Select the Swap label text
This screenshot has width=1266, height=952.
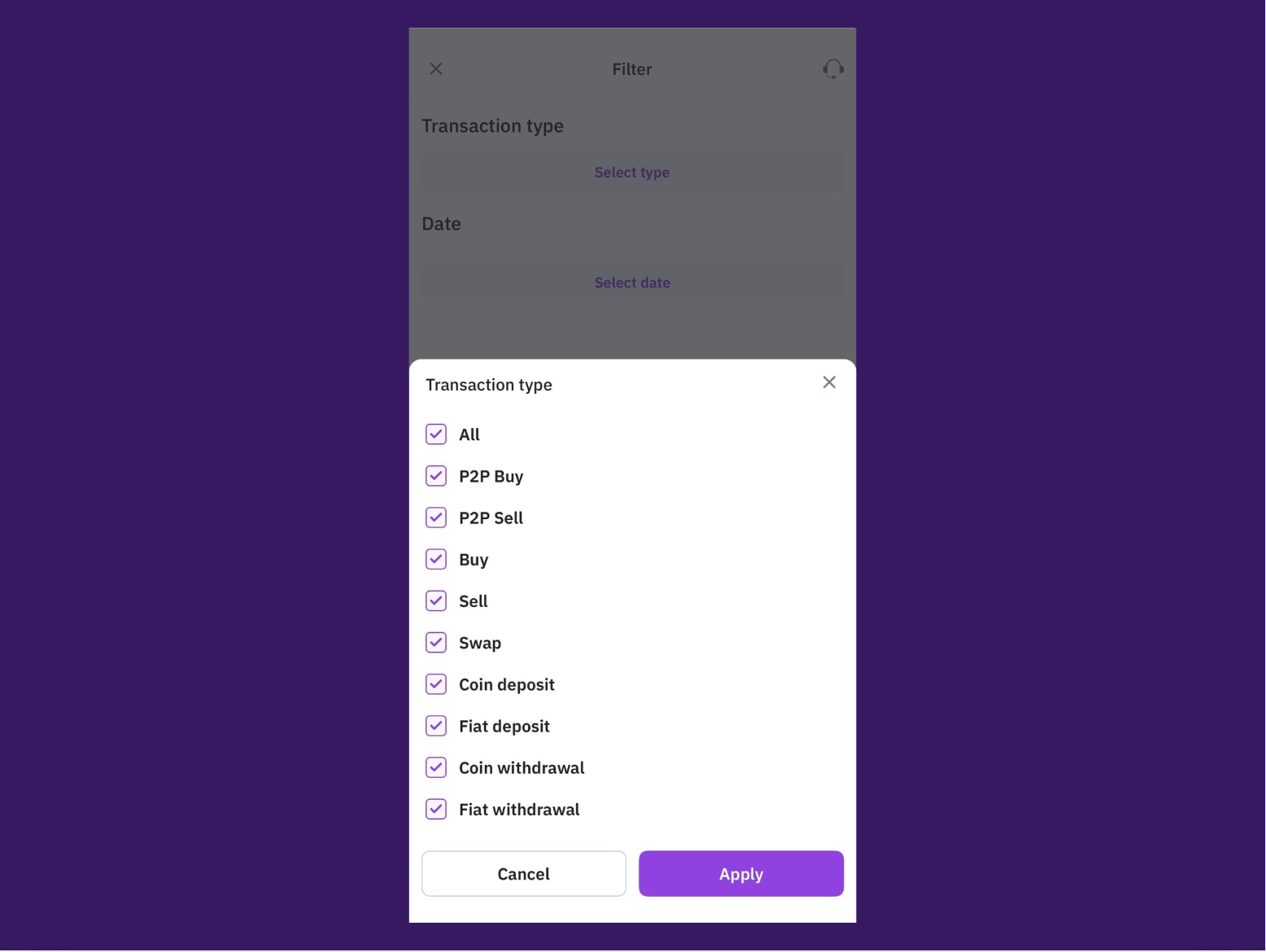tap(480, 644)
